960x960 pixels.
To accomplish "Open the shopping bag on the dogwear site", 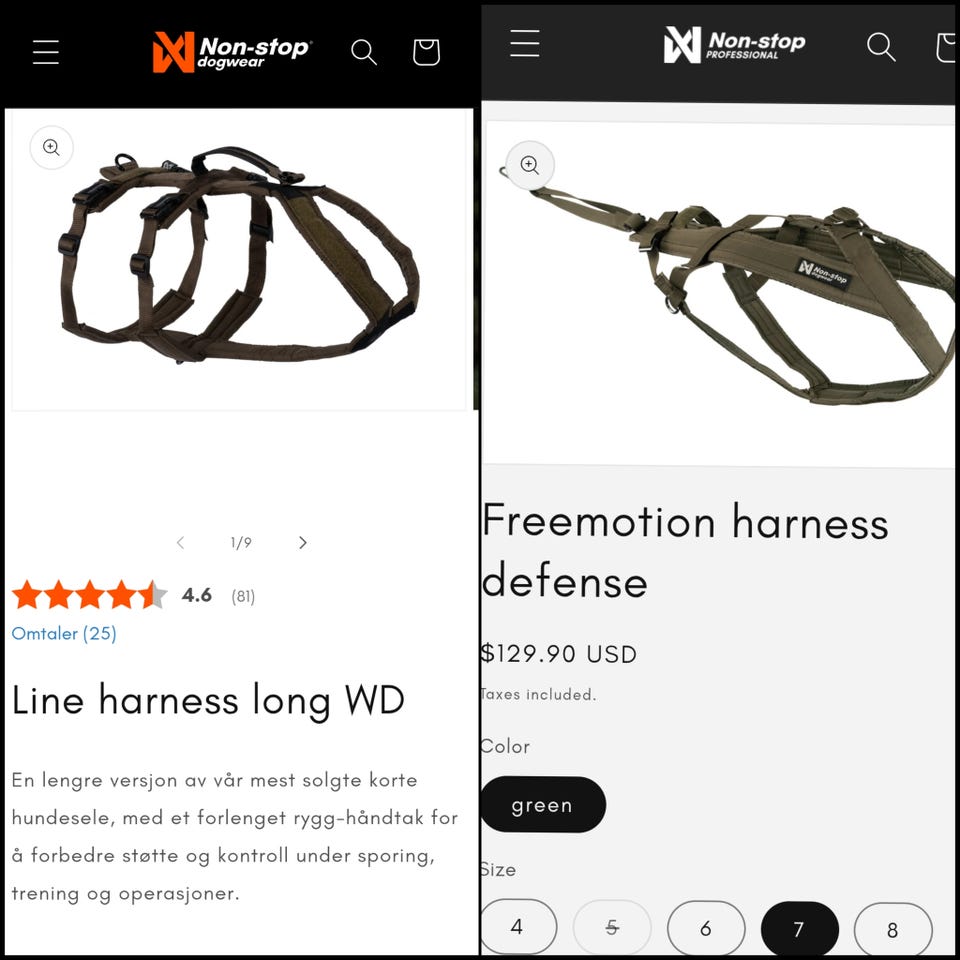I will tap(426, 52).
